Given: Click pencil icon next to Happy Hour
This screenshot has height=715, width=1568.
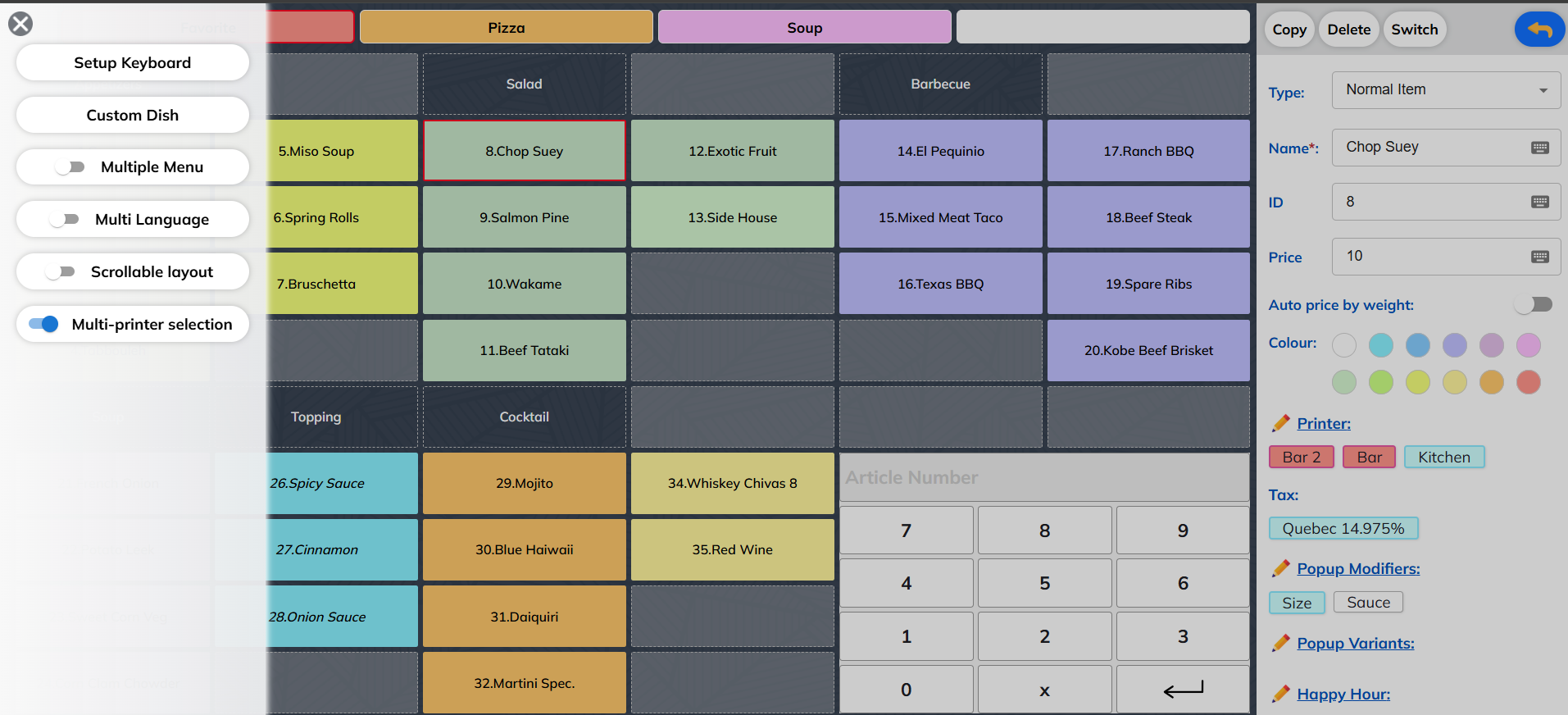Looking at the screenshot, I should tap(1280, 694).
